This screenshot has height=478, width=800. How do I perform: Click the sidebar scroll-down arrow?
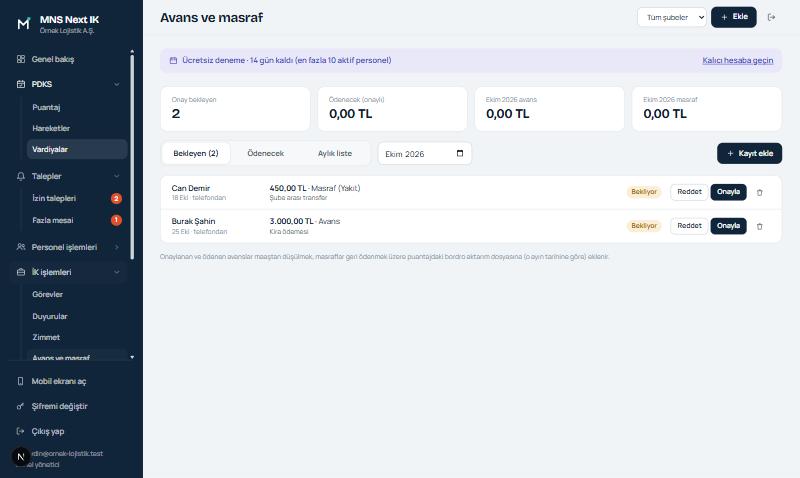[x=132, y=358]
